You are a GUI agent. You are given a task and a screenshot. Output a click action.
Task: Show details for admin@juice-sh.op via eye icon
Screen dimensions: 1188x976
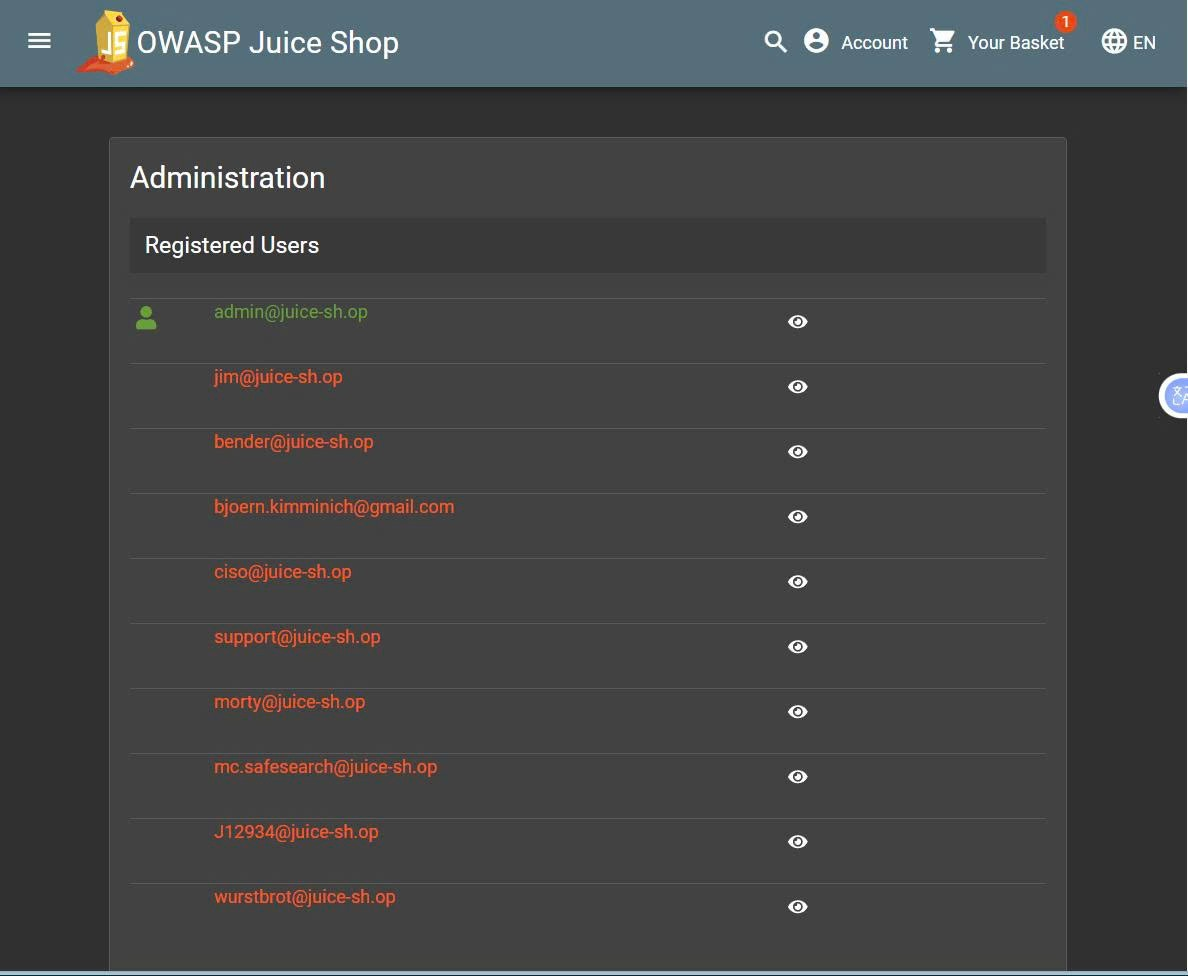point(797,322)
